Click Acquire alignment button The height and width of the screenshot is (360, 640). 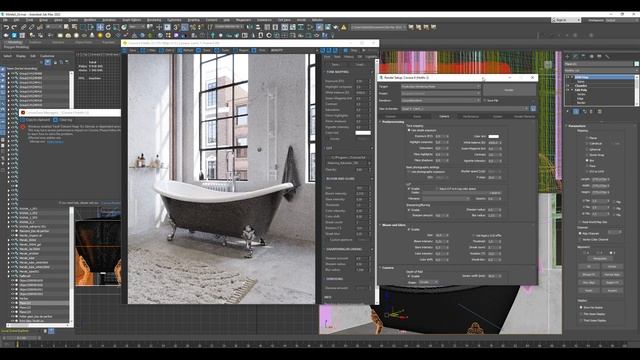click(x=612, y=290)
